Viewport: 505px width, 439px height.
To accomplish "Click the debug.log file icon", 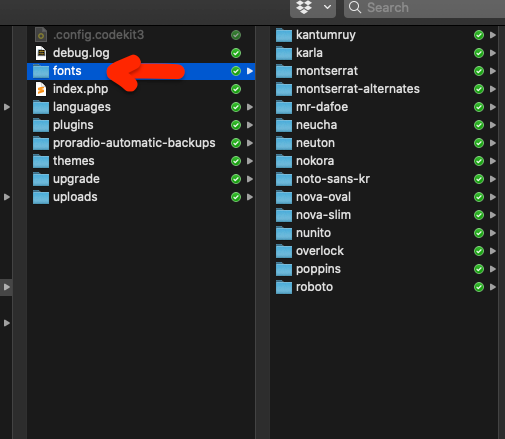I will 41,53.
